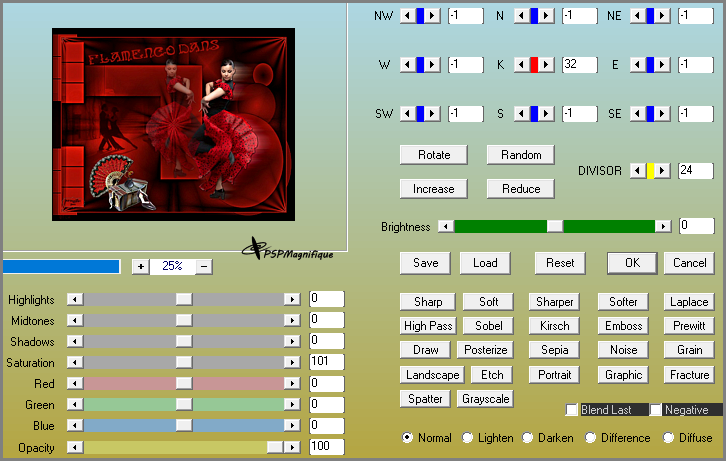Apply the Sepia preset filter
Screen dimensions: 726x461
[x=554, y=350]
